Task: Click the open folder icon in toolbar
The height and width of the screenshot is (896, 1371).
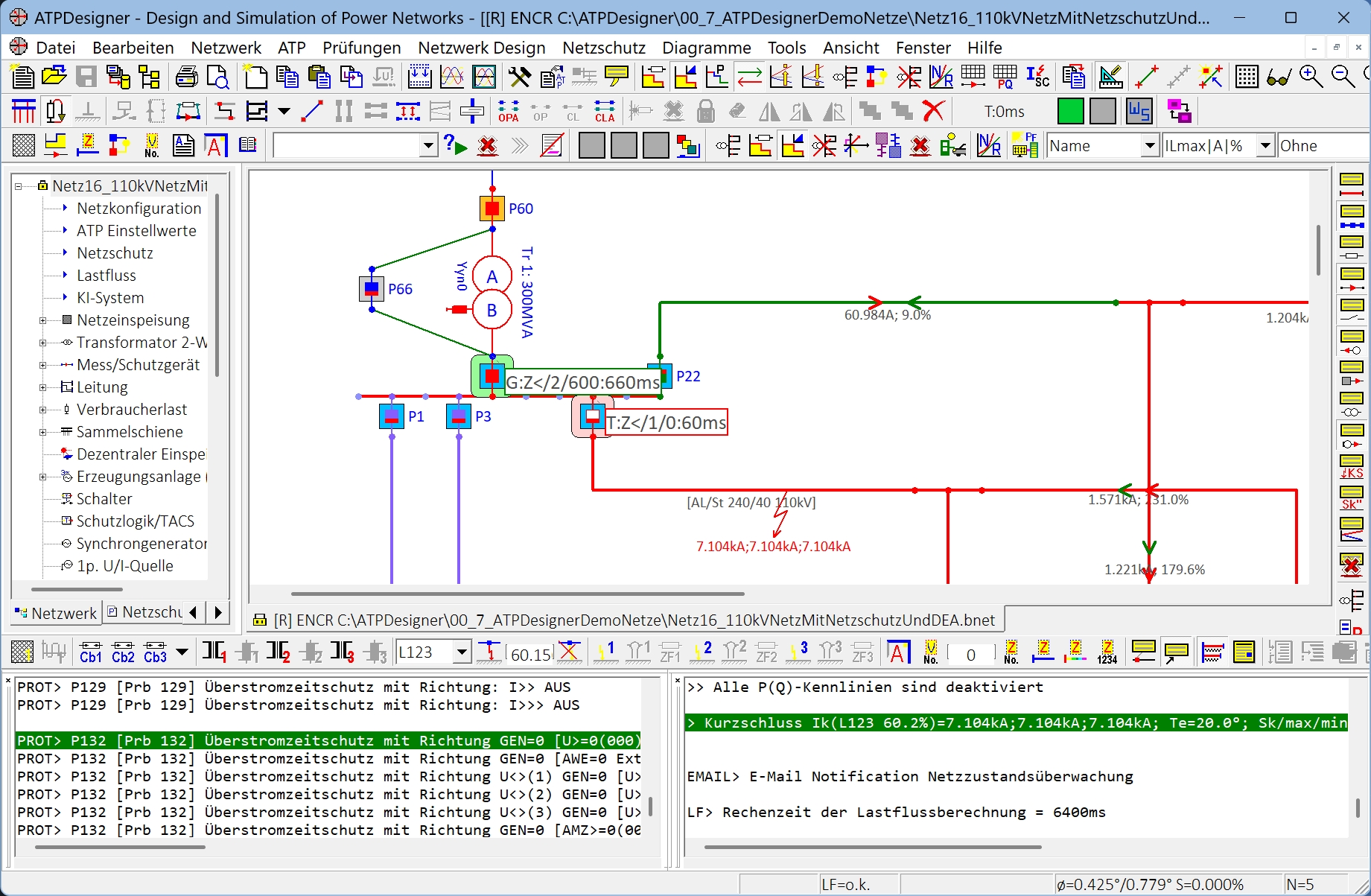Action: pos(54,77)
